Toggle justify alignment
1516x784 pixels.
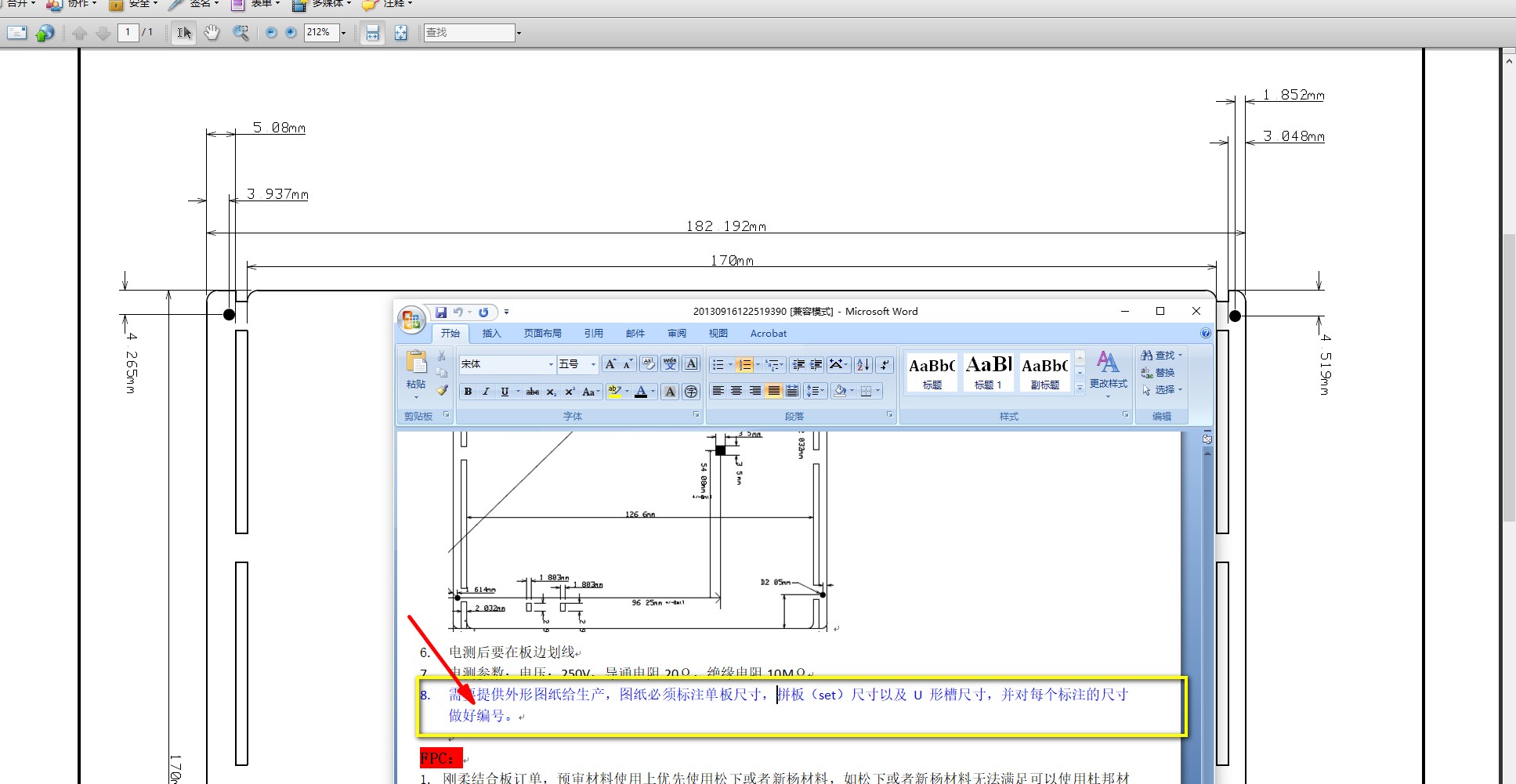[x=774, y=391]
